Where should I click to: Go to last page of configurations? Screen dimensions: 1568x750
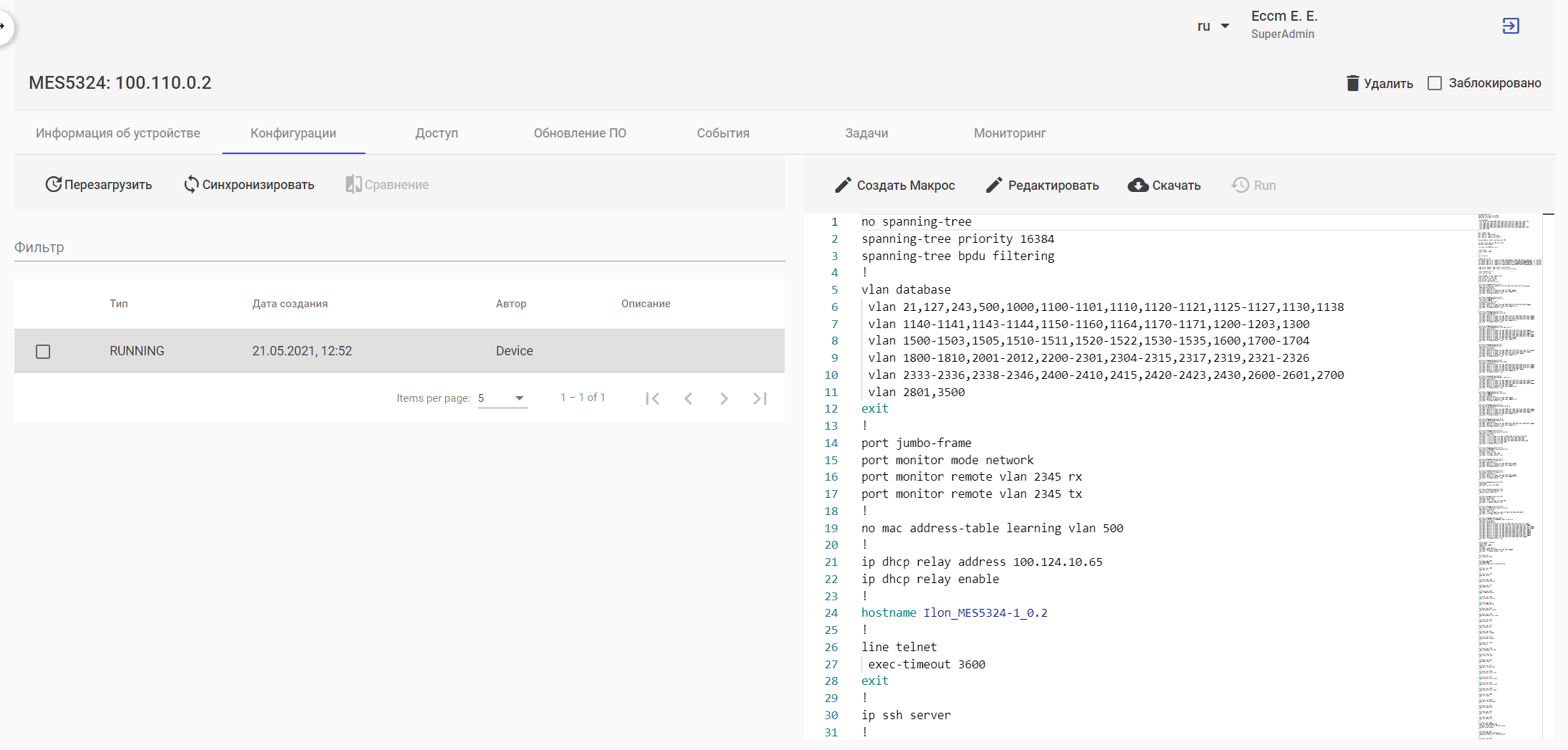[x=760, y=398]
